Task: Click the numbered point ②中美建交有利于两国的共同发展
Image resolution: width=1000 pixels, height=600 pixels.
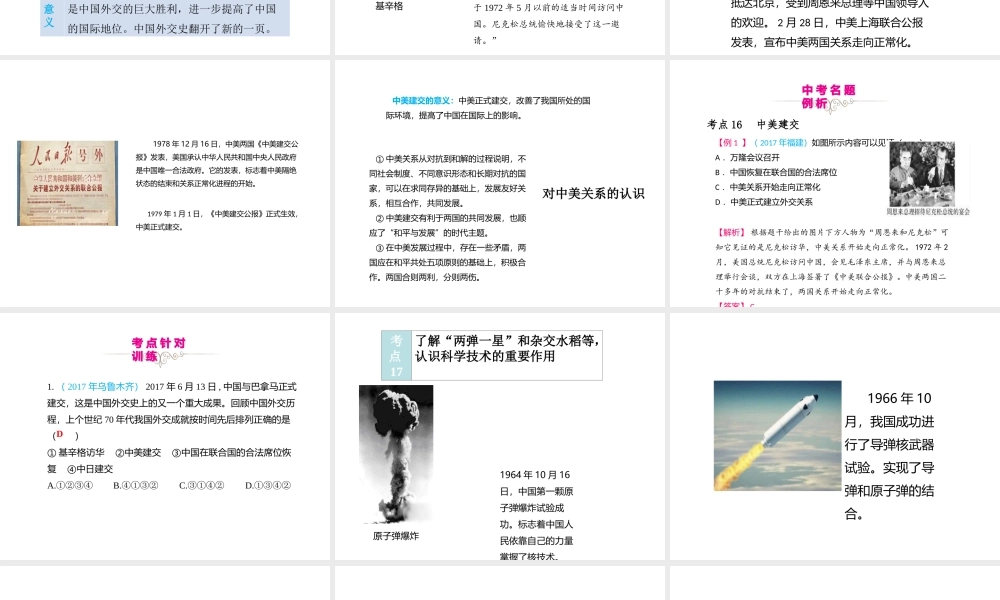Action: pos(447,226)
